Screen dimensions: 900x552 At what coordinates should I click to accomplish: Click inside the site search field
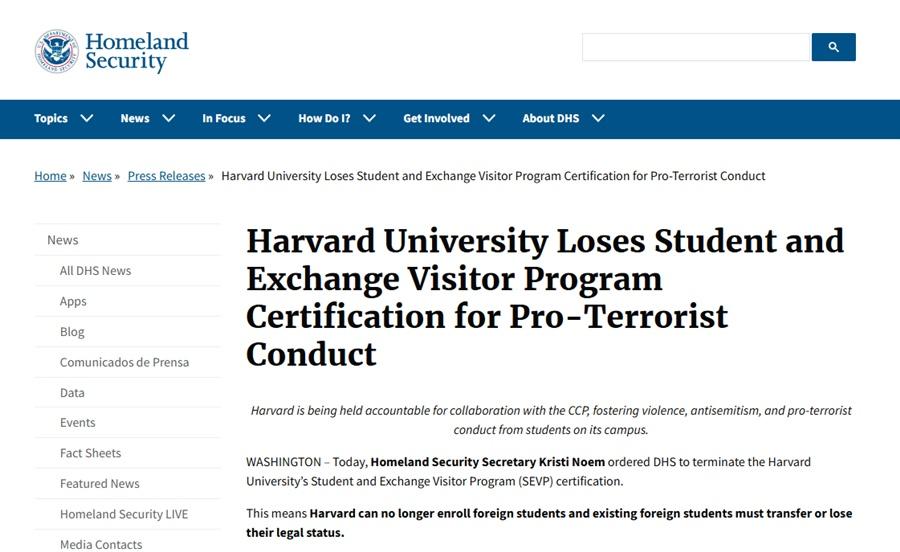(695, 47)
